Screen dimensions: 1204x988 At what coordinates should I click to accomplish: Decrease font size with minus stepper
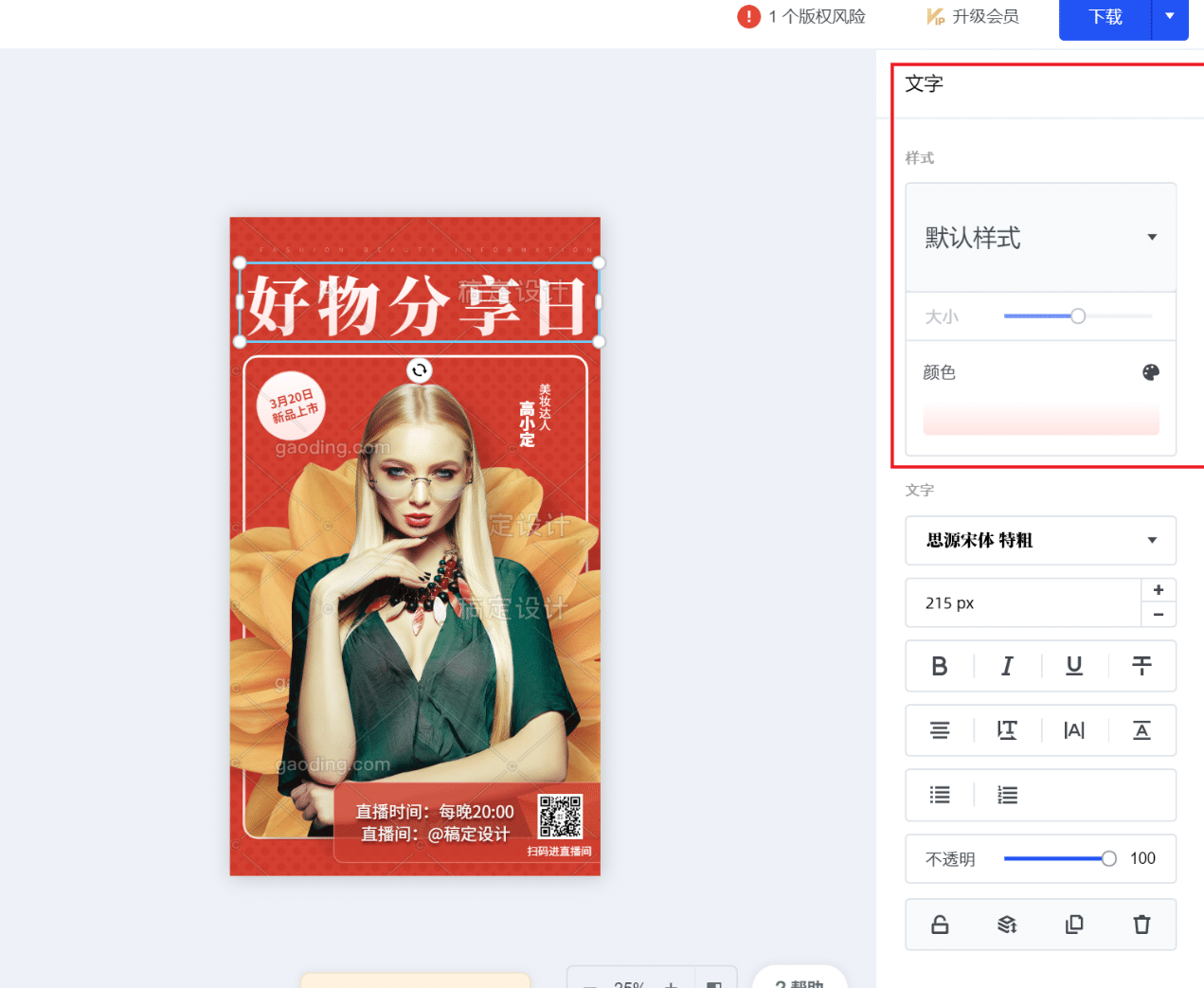click(x=1159, y=615)
